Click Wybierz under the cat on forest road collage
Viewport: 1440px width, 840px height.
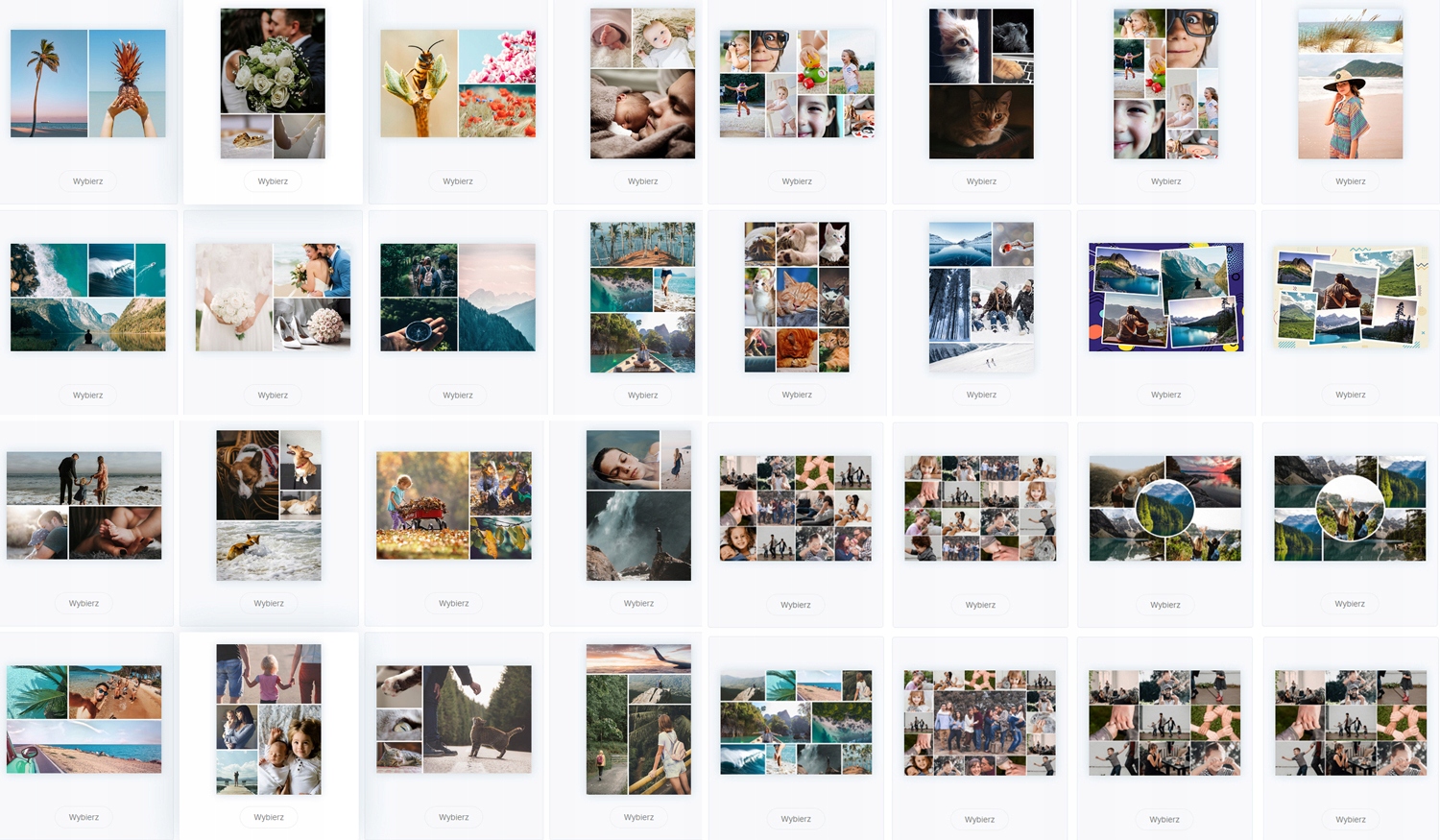pos(454,818)
